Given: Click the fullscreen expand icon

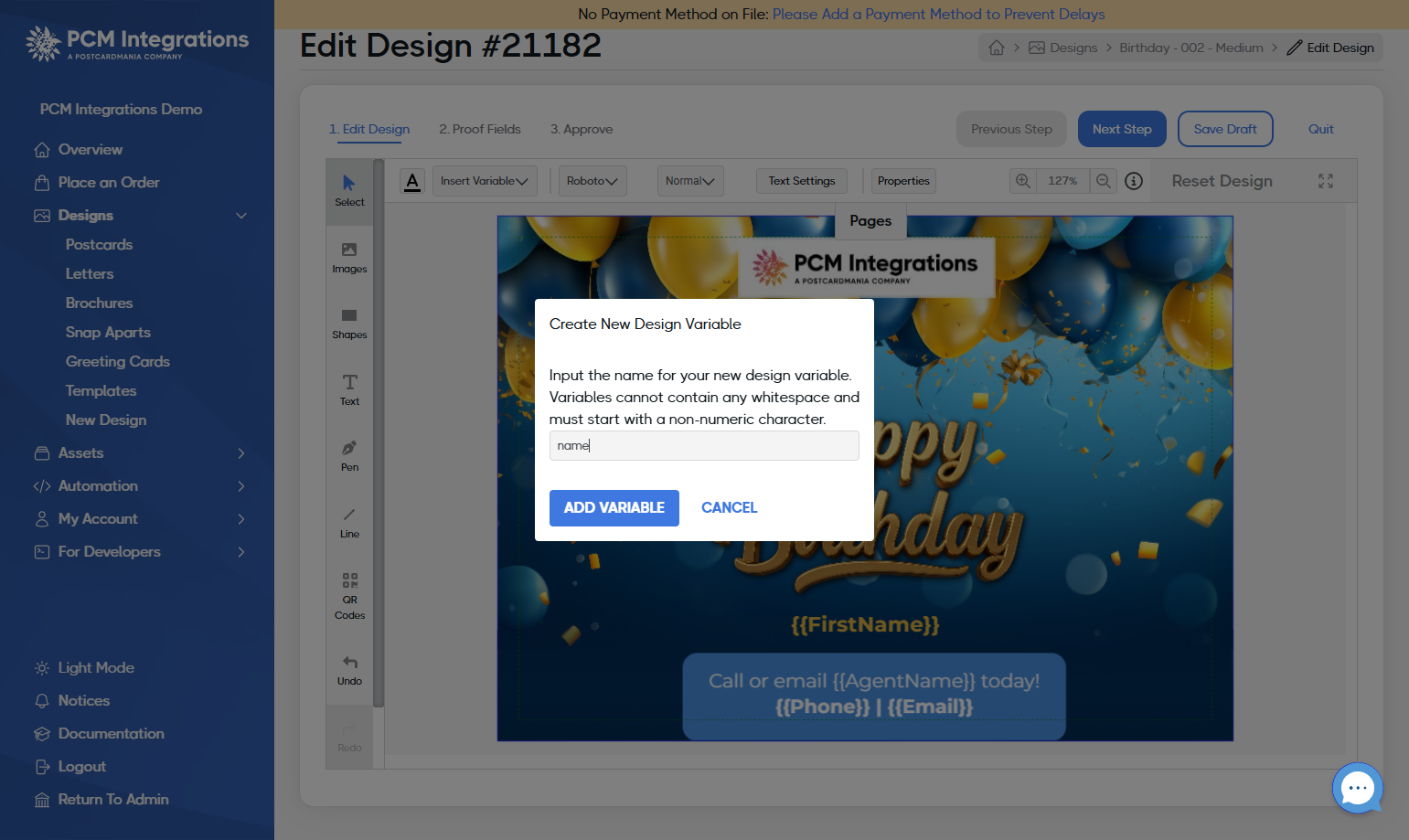Looking at the screenshot, I should click(x=1326, y=181).
